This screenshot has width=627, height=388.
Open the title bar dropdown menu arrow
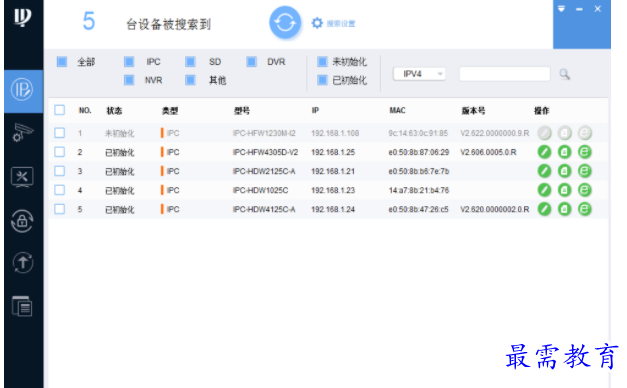pos(561,9)
